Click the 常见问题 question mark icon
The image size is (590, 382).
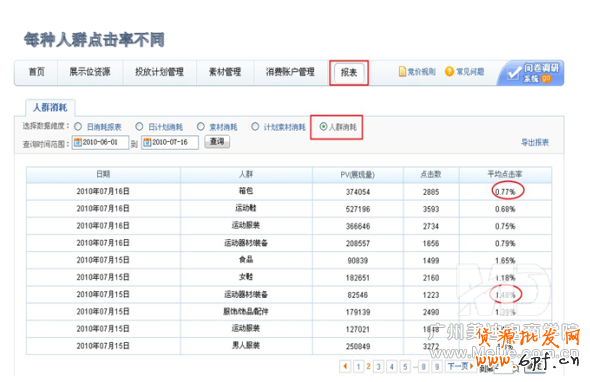pyautogui.click(x=449, y=71)
